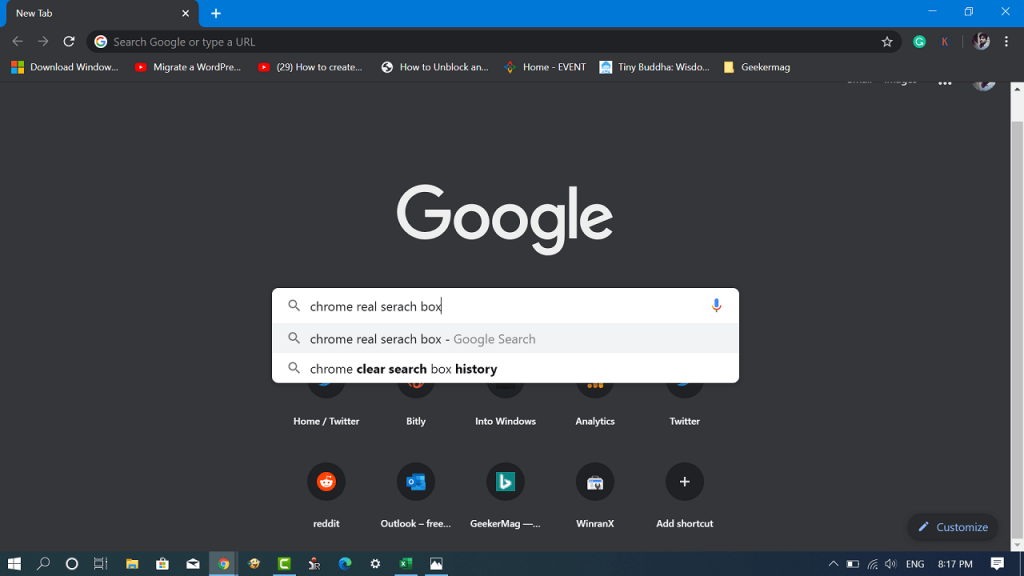Open the How to Unblock an... bookmark
This screenshot has width=1024, height=576.
[x=435, y=67]
